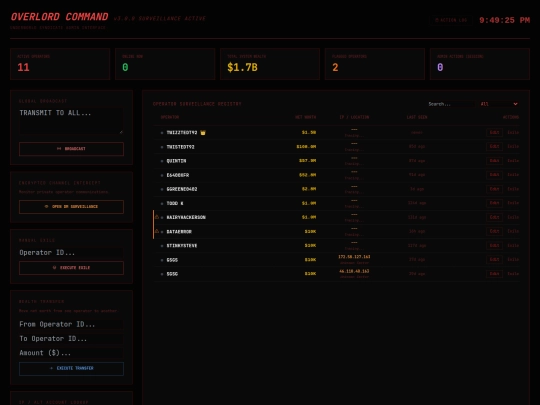Click the Execute Exile button
The image size is (540, 405).
click(x=71, y=268)
